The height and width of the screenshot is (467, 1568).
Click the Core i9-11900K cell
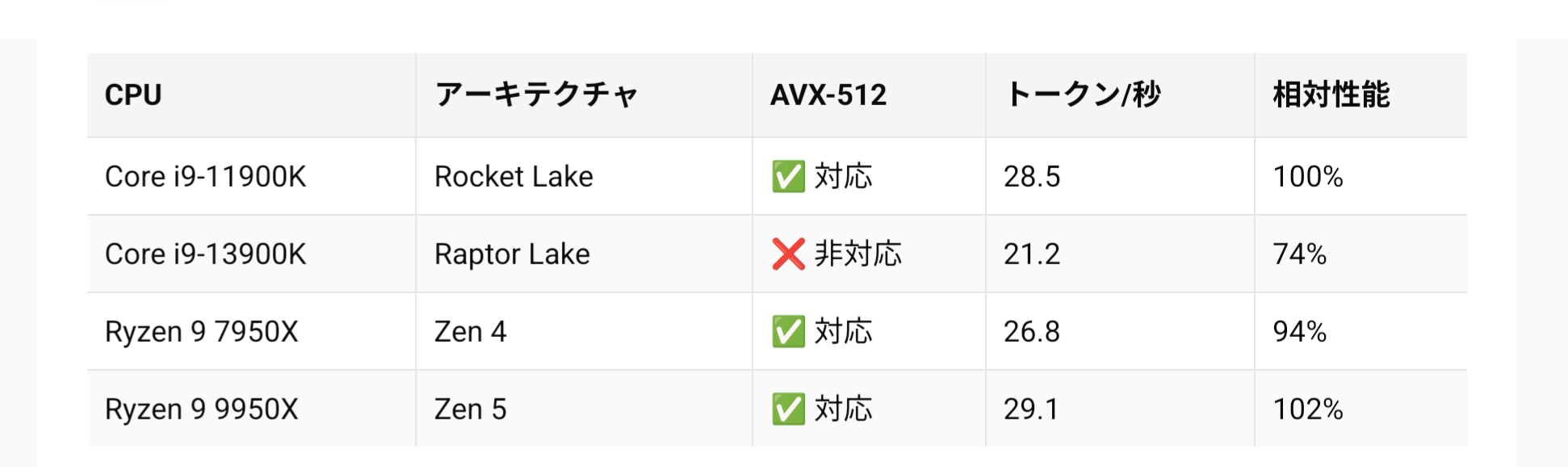206,177
